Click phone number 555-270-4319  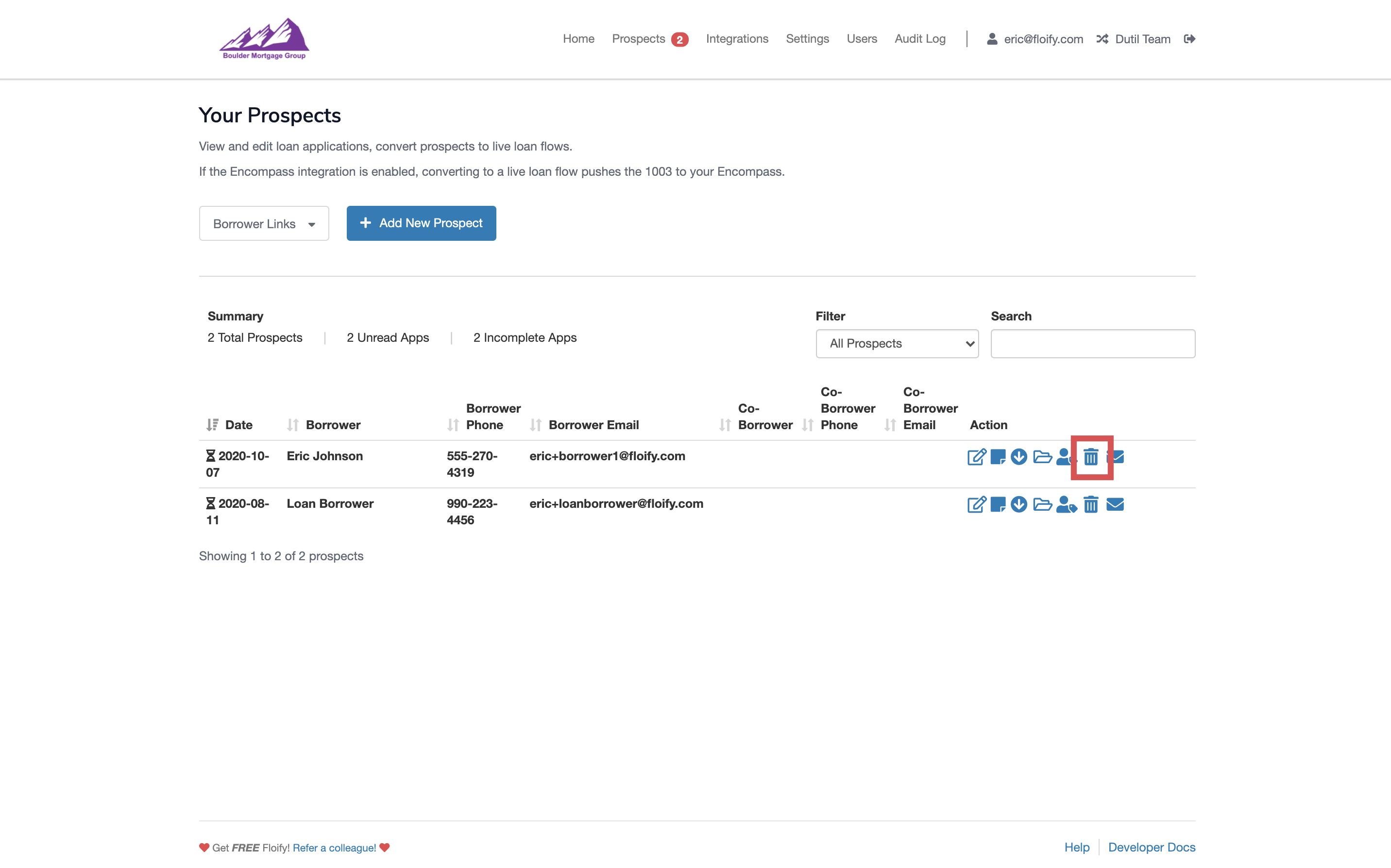pos(472,464)
